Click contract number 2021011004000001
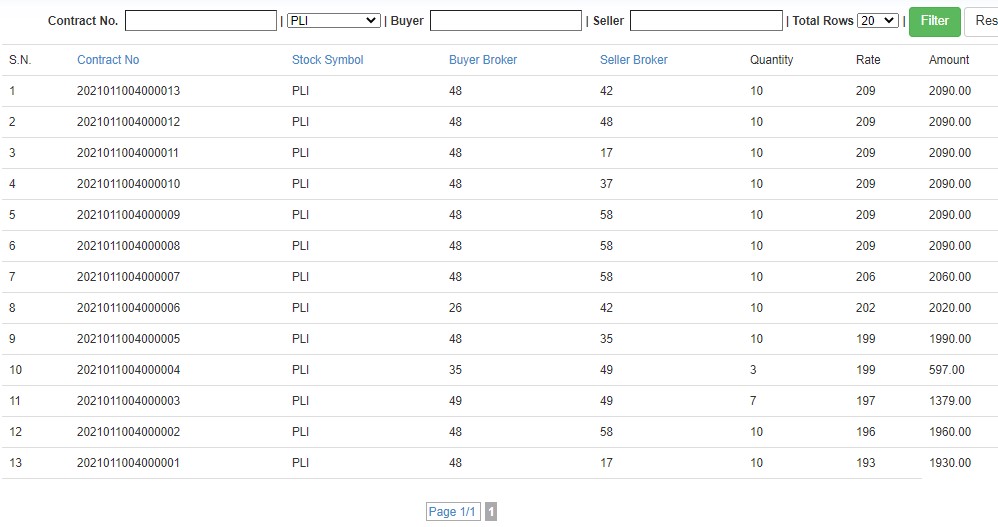 [128, 463]
